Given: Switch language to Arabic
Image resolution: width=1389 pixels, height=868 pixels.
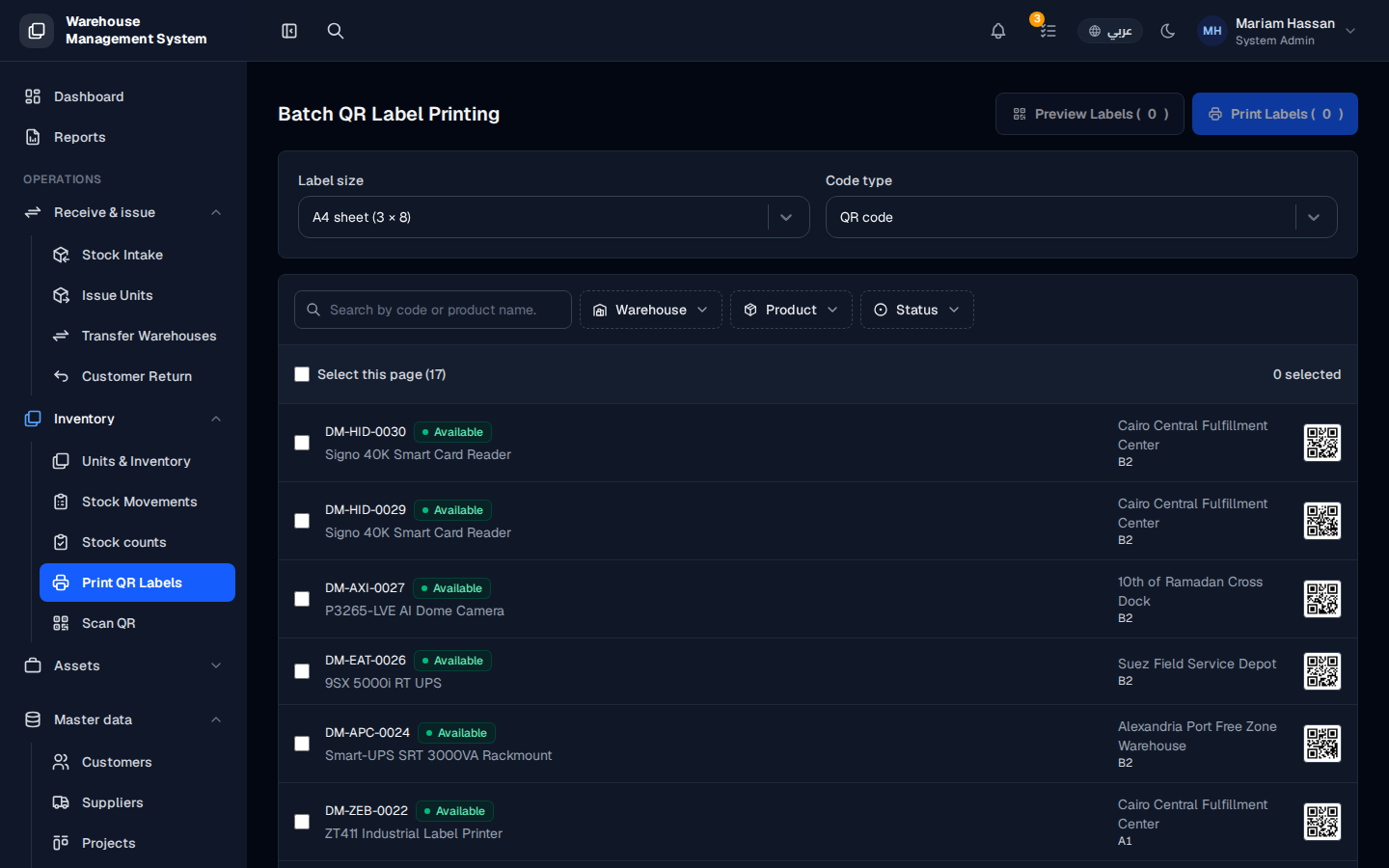Looking at the screenshot, I should [1110, 31].
